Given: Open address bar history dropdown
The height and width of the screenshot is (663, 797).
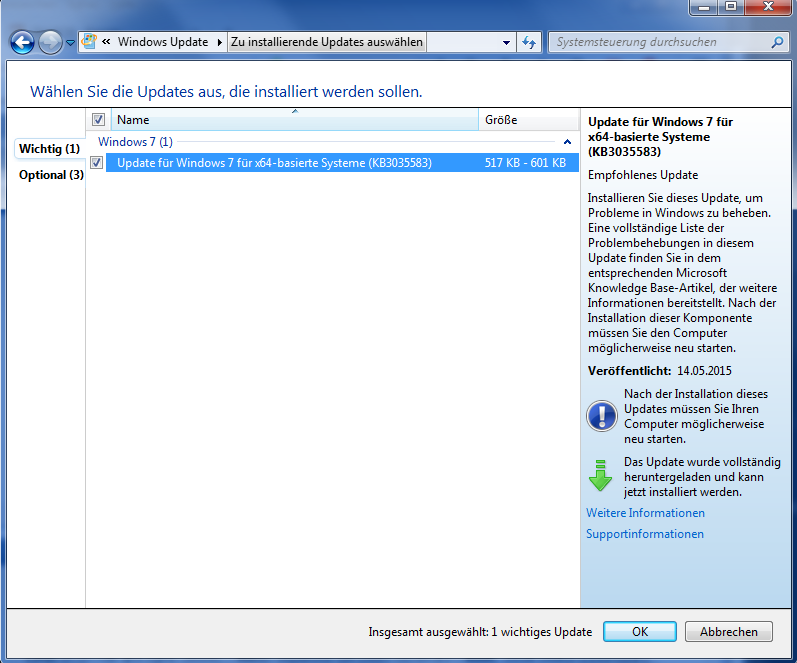Looking at the screenshot, I should point(506,43).
